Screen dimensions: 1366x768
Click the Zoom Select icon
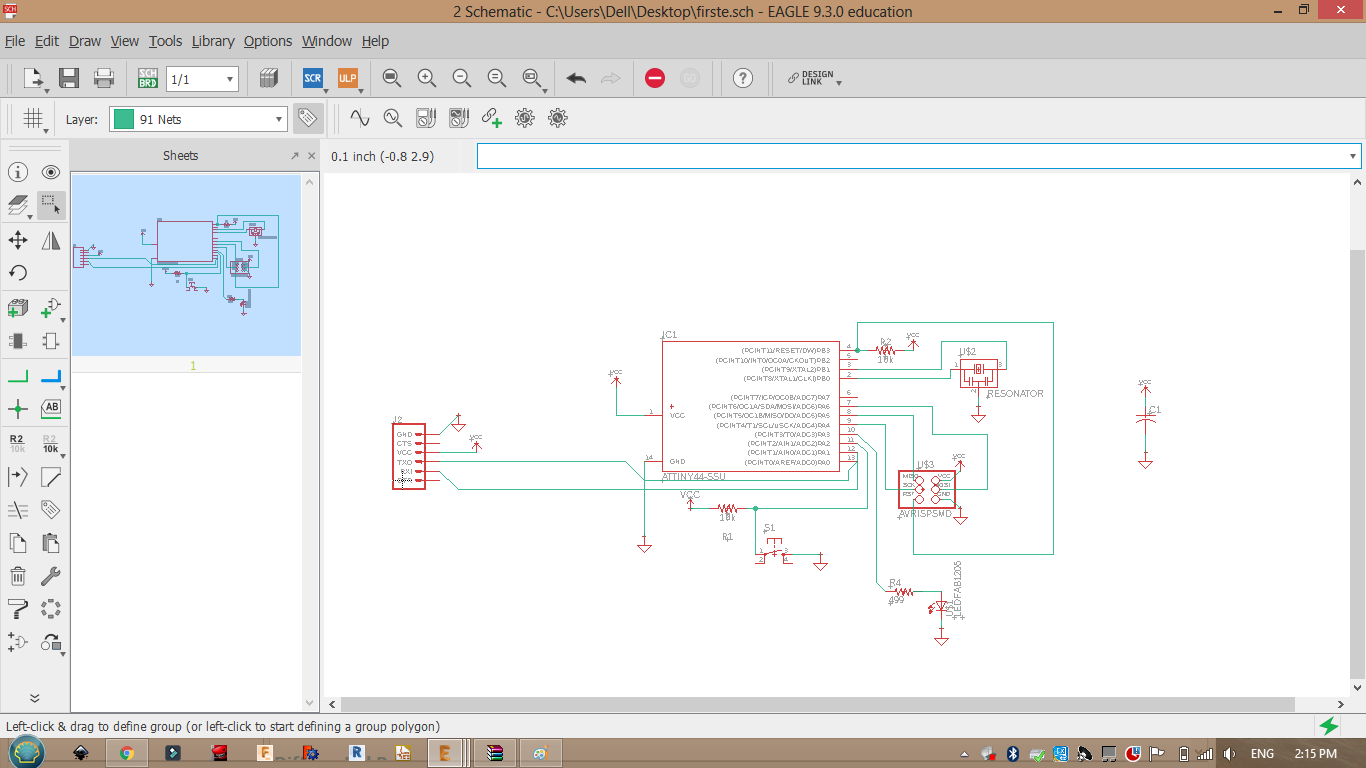pyautogui.click(x=532, y=78)
